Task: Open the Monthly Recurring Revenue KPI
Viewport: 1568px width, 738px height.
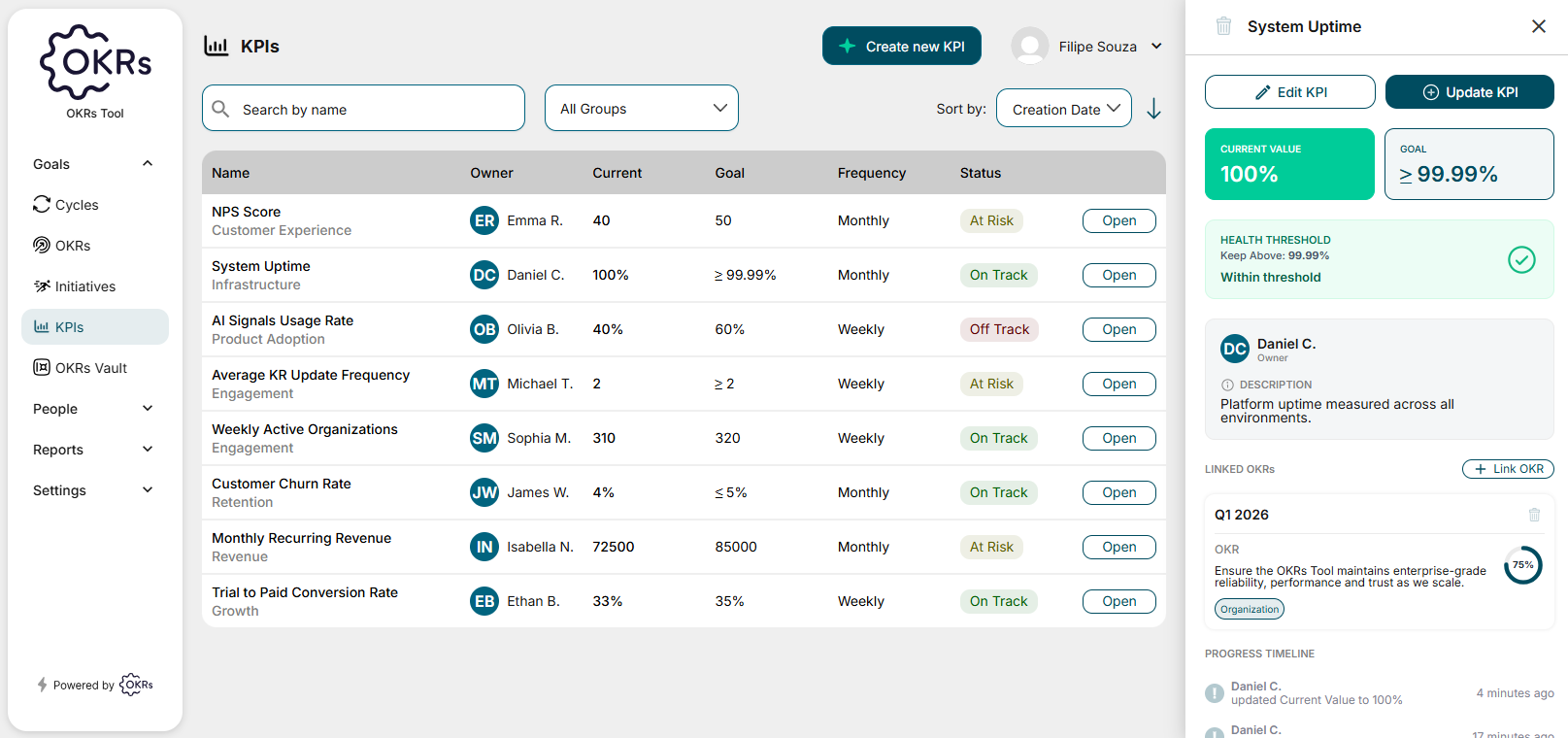Action: [1118, 547]
